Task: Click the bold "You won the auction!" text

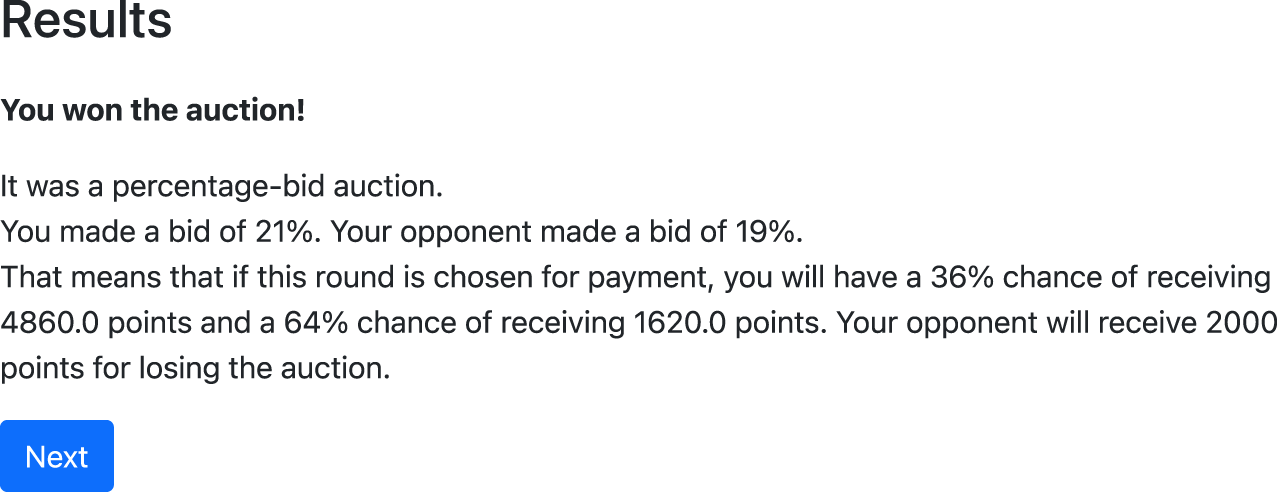Action: click(153, 110)
